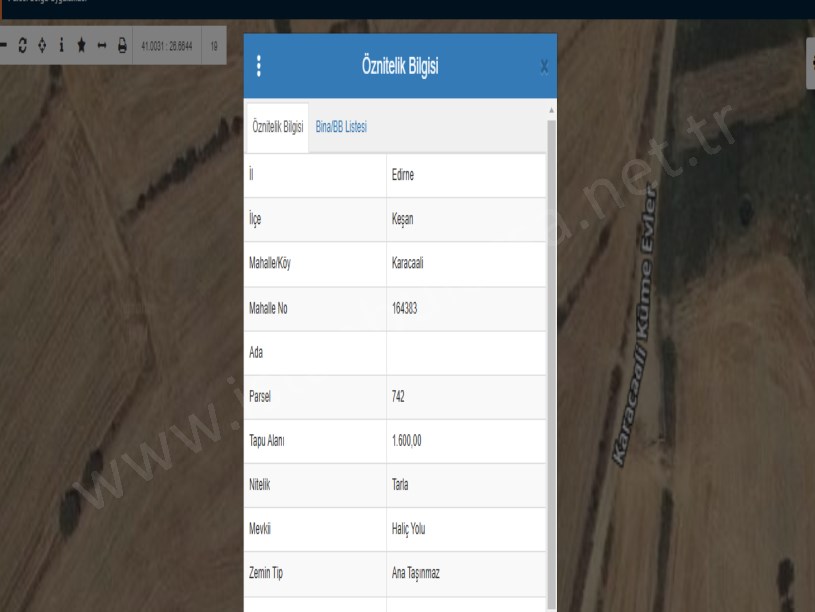
Task: Click the refresh map icon
Action: (x=22, y=46)
